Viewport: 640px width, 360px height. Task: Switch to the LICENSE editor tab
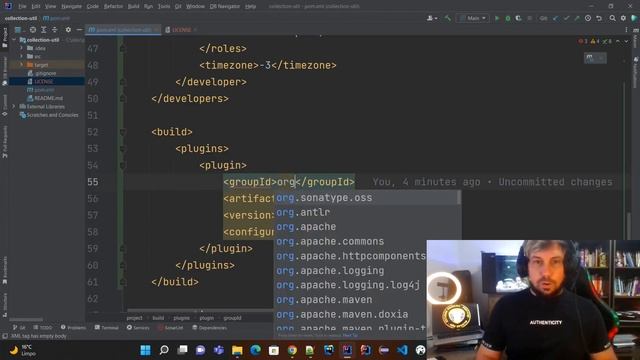181,30
